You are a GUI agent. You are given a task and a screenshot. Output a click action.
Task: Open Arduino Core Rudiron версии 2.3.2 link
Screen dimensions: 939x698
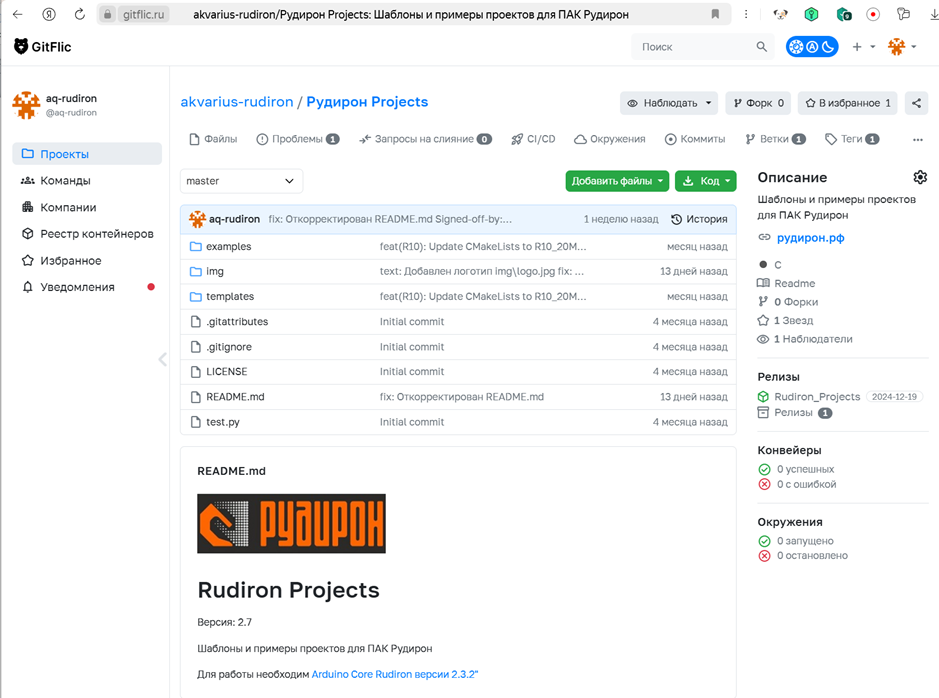395,674
